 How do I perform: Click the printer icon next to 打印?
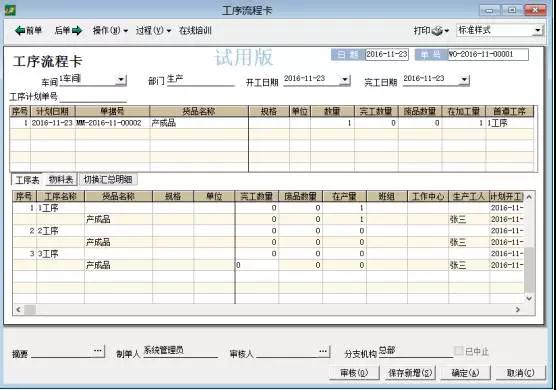click(x=437, y=31)
